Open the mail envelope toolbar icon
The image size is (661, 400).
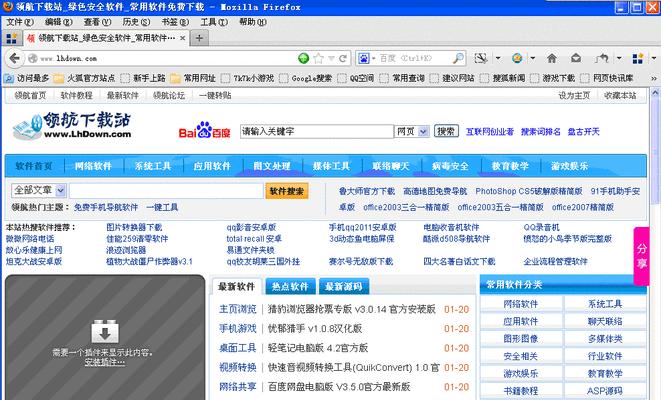pos(576,58)
